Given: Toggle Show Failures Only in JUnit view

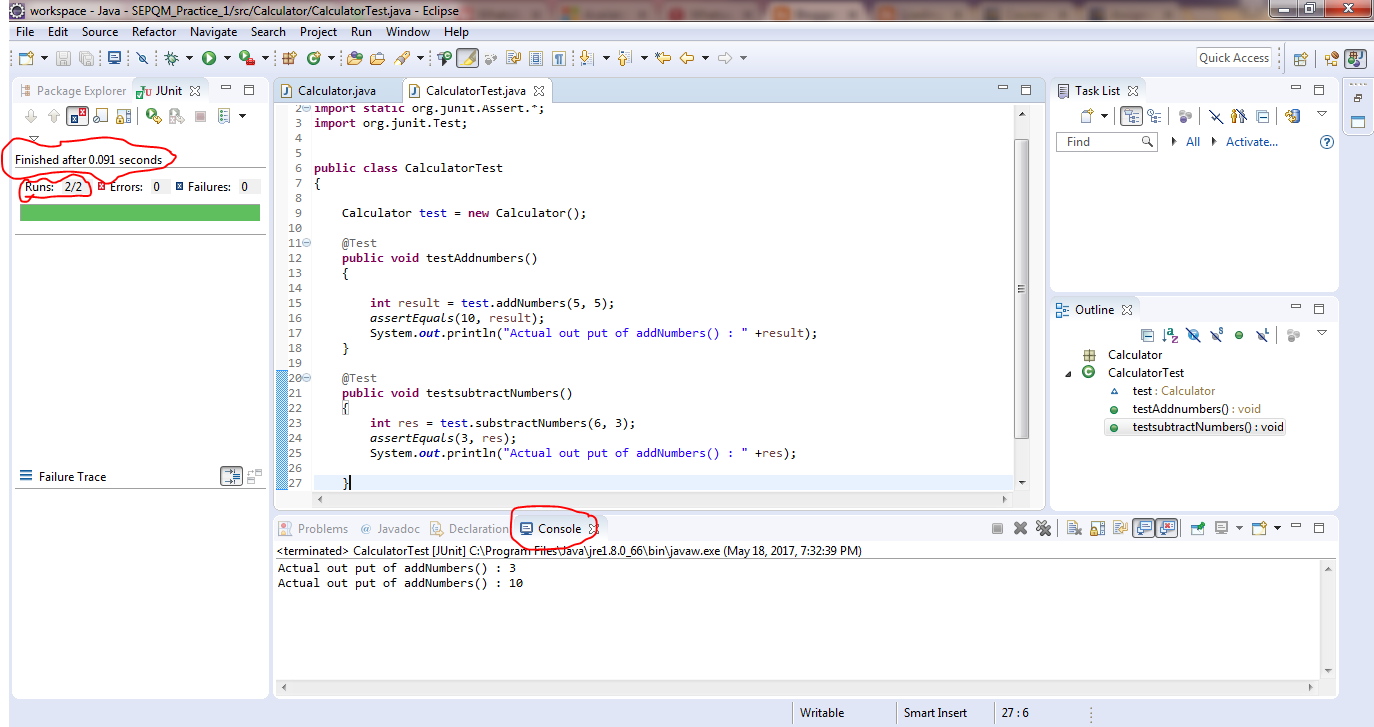Looking at the screenshot, I should pyautogui.click(x=77, y=115).
